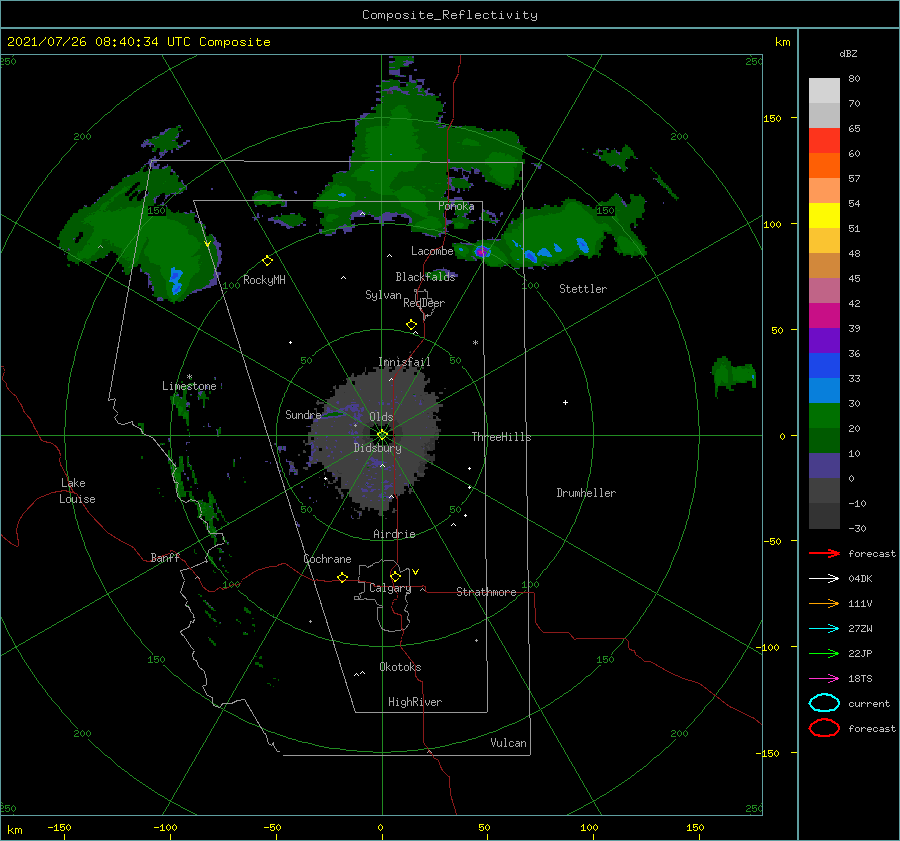Click the white plus marker near Drumheller

point(565,402)
